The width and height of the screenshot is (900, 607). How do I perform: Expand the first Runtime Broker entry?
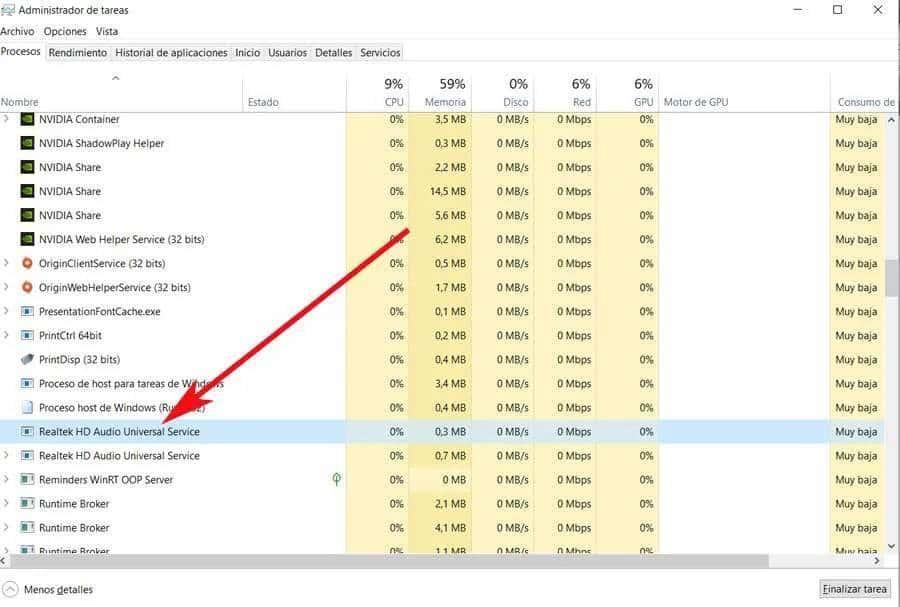click(7, 503)
